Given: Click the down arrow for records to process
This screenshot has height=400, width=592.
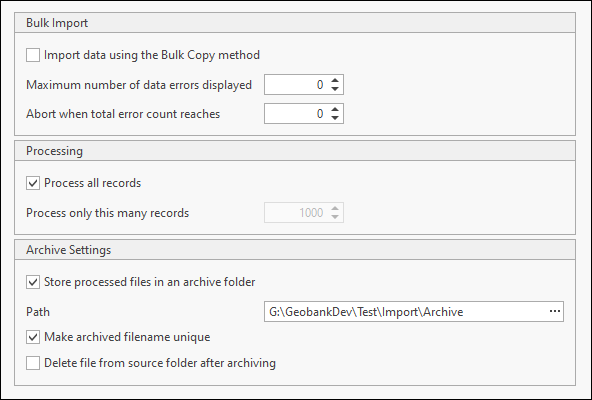Looking at the screenshot, I should coord(335,217).
